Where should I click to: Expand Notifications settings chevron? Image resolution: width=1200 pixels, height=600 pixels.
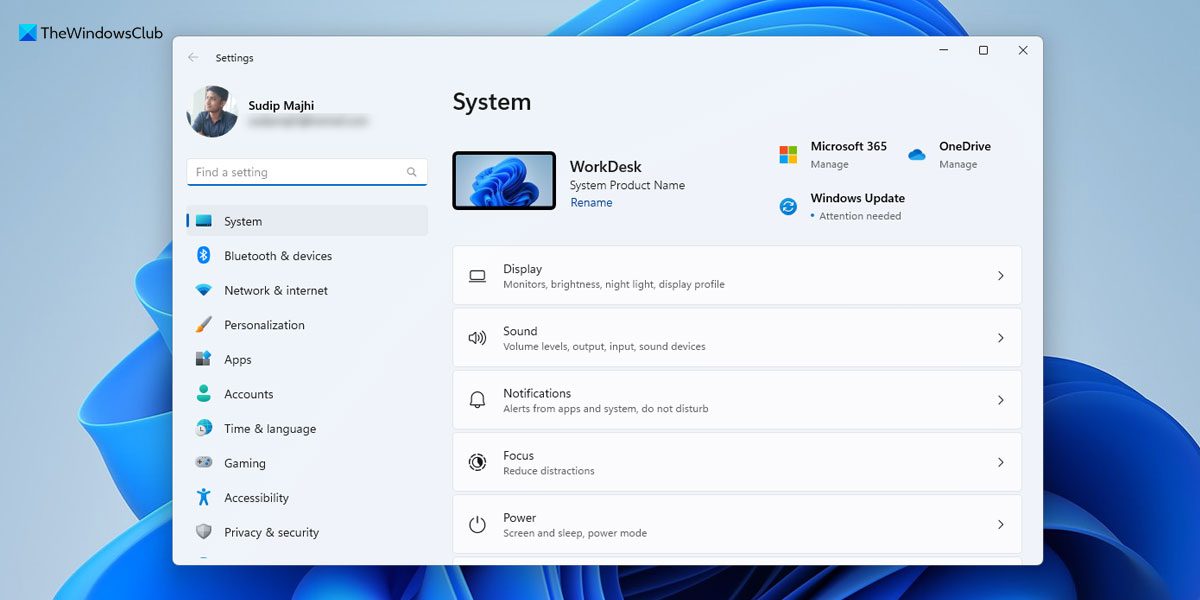click(x=1001, y=400)
